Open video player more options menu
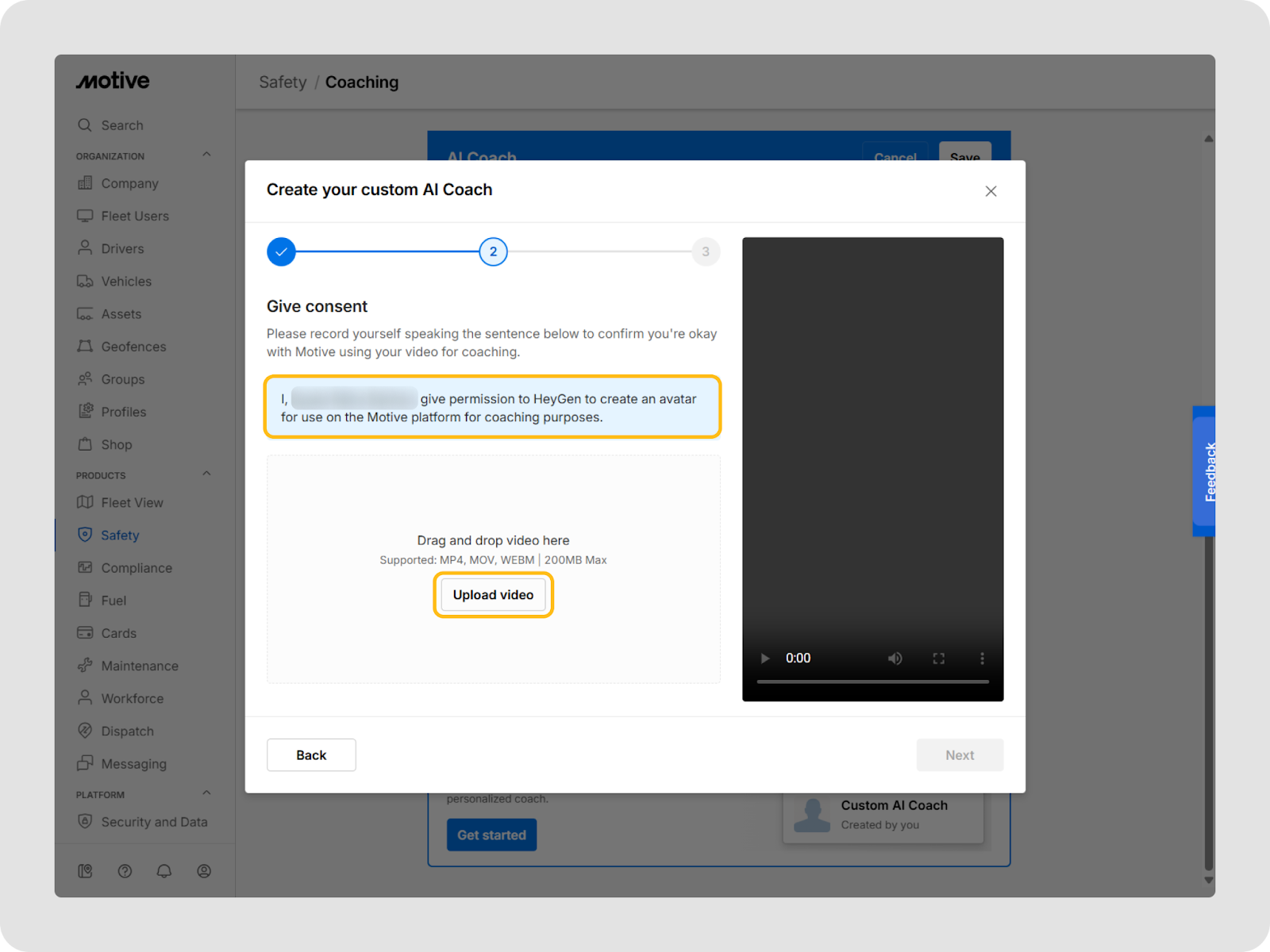1270x952 pixels. coord(982,658)
